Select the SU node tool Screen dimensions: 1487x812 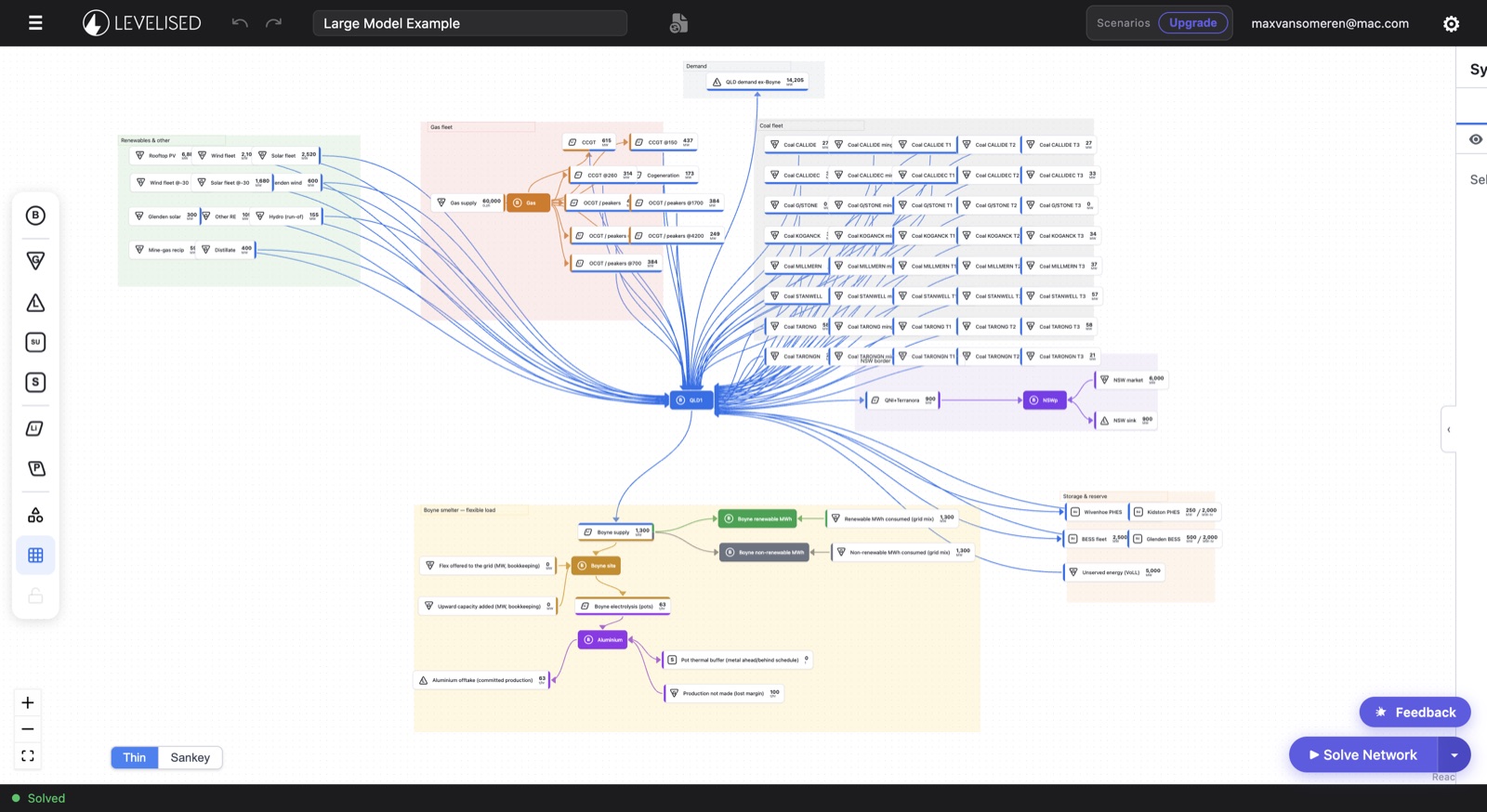[x=35, y=342]
